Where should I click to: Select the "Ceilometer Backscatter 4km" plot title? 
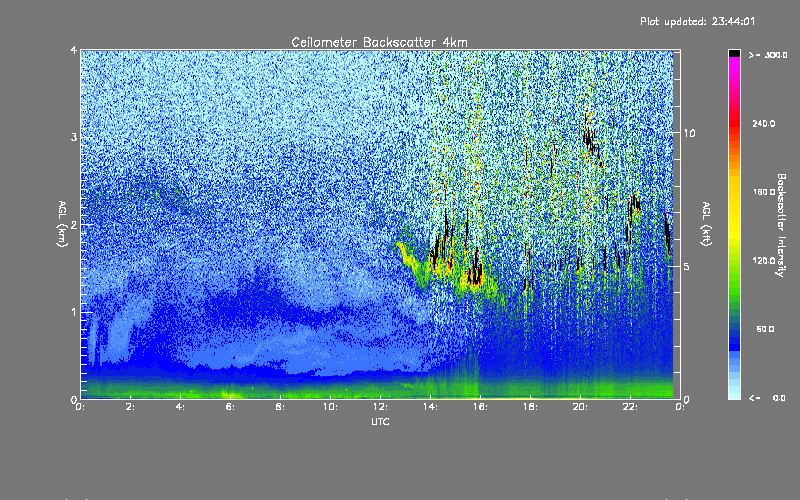pyautogui.click(x=379, y=42)
